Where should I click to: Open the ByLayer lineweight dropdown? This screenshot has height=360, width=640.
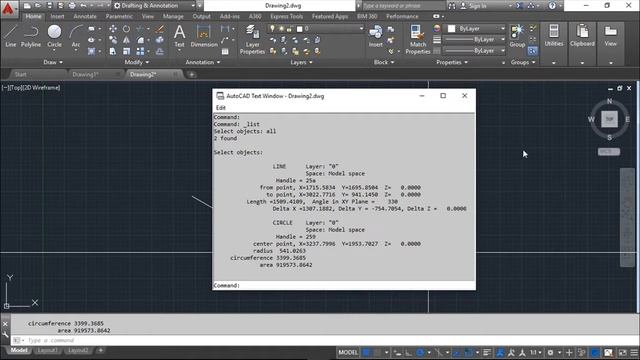[474, 40]
